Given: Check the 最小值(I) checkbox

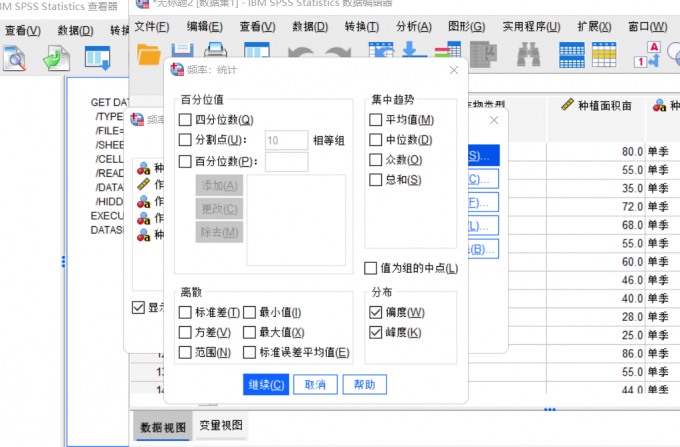Looking at the screenshot, I should click(249, 312).
